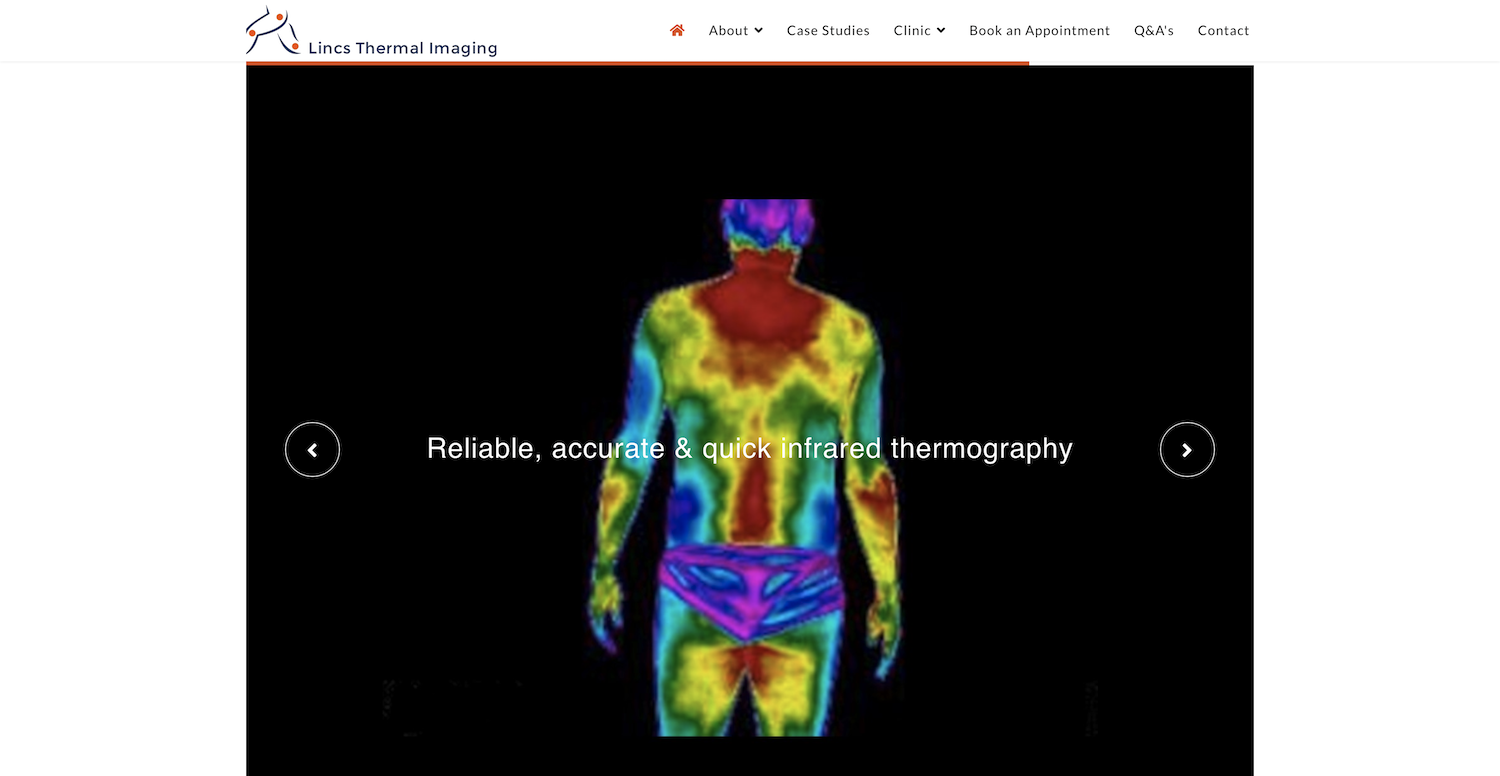Click Book an Appointment link
1500x776 pixels.
point(1039,31)
